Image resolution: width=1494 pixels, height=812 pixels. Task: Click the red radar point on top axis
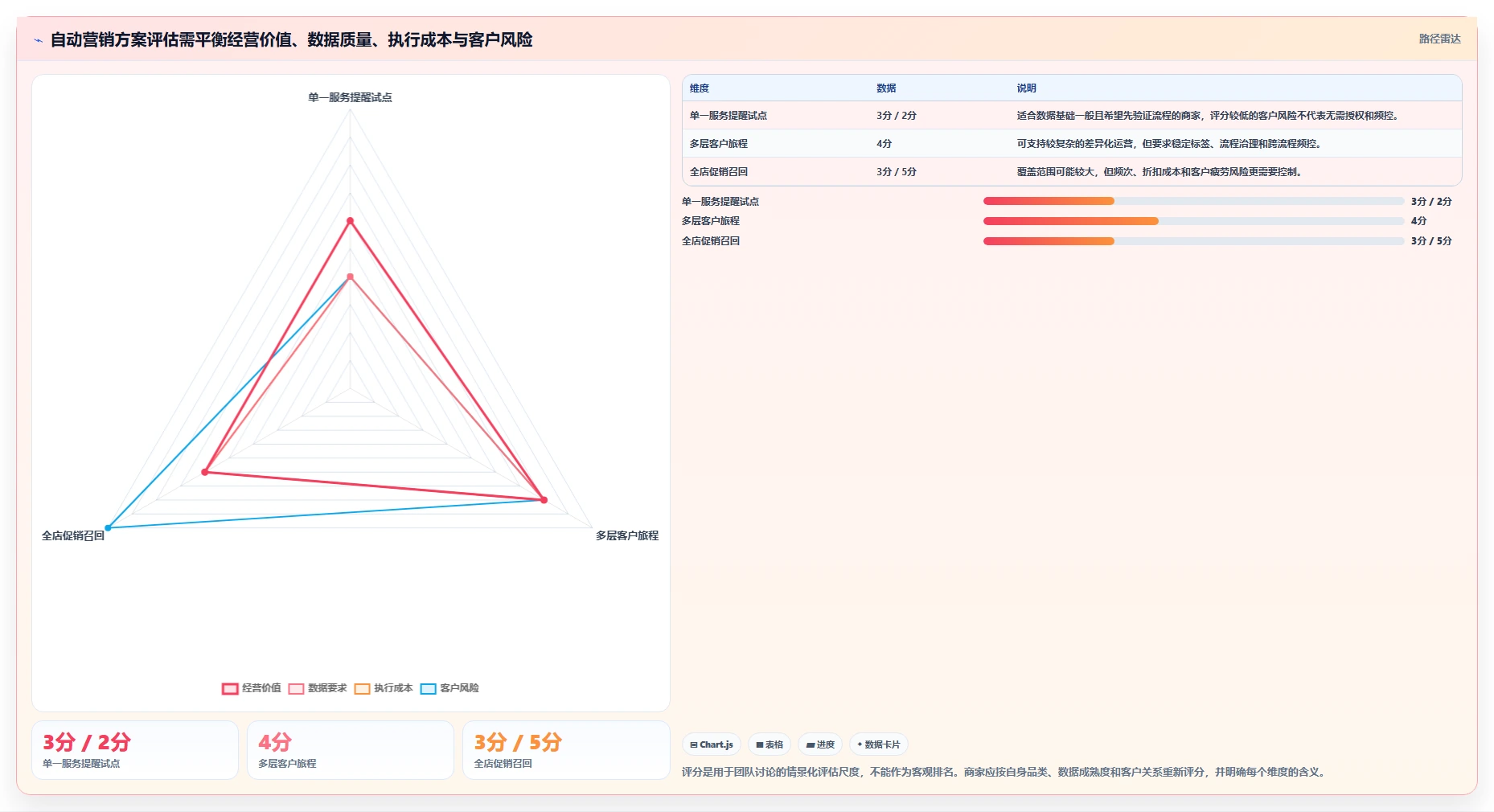(350, 220)
